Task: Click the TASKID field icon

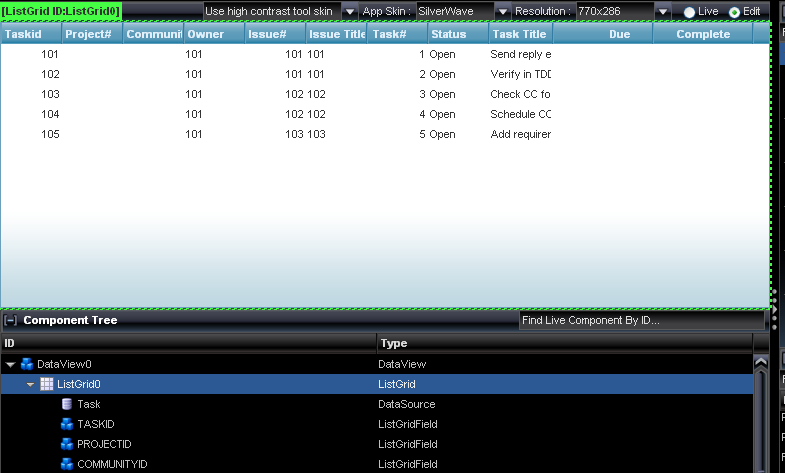Action: (67, 424)
